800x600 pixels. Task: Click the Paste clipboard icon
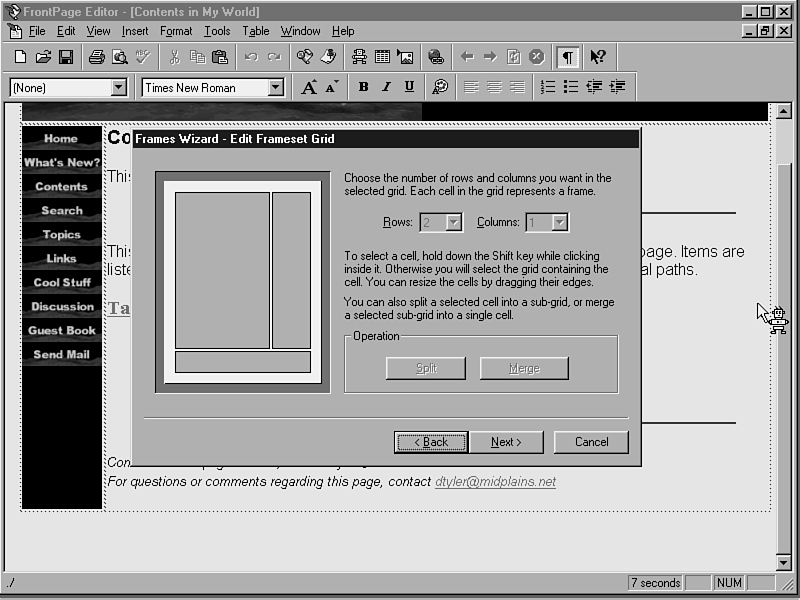pos(220,57)
